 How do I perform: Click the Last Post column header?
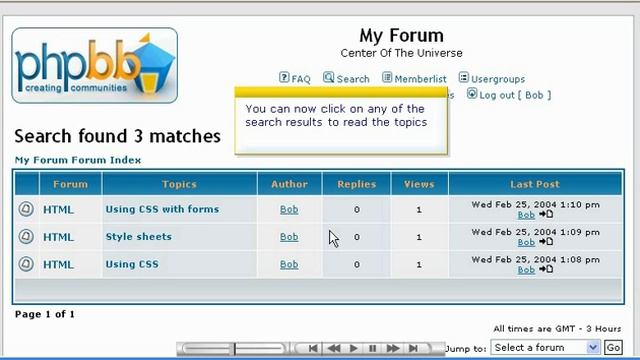535,184
